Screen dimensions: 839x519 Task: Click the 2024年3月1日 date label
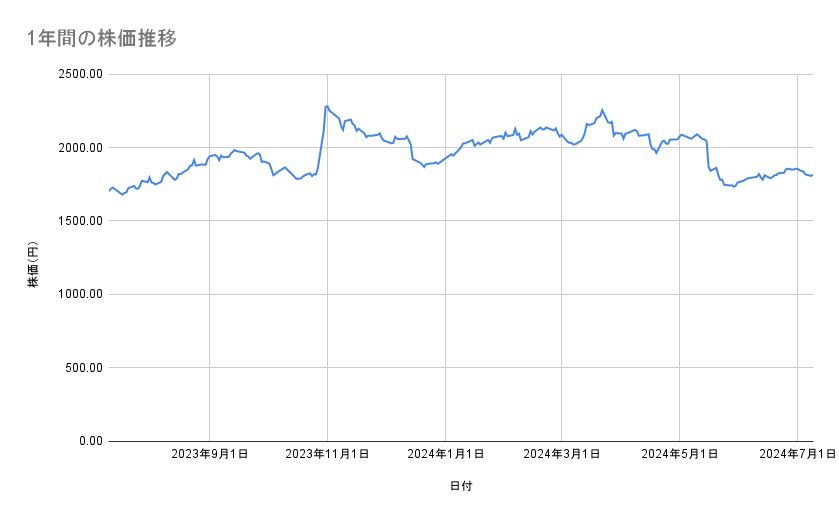coord(561,456)
